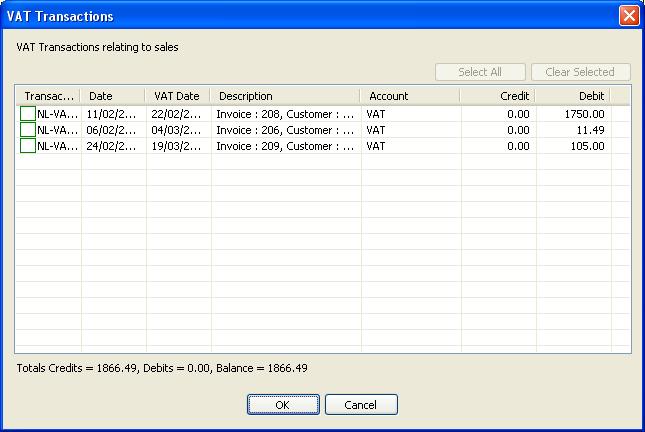Image resolution: width=645 pixels, height=432 pixels.
Task: Select the Invoice : 209 description cell
Action: 286,146
